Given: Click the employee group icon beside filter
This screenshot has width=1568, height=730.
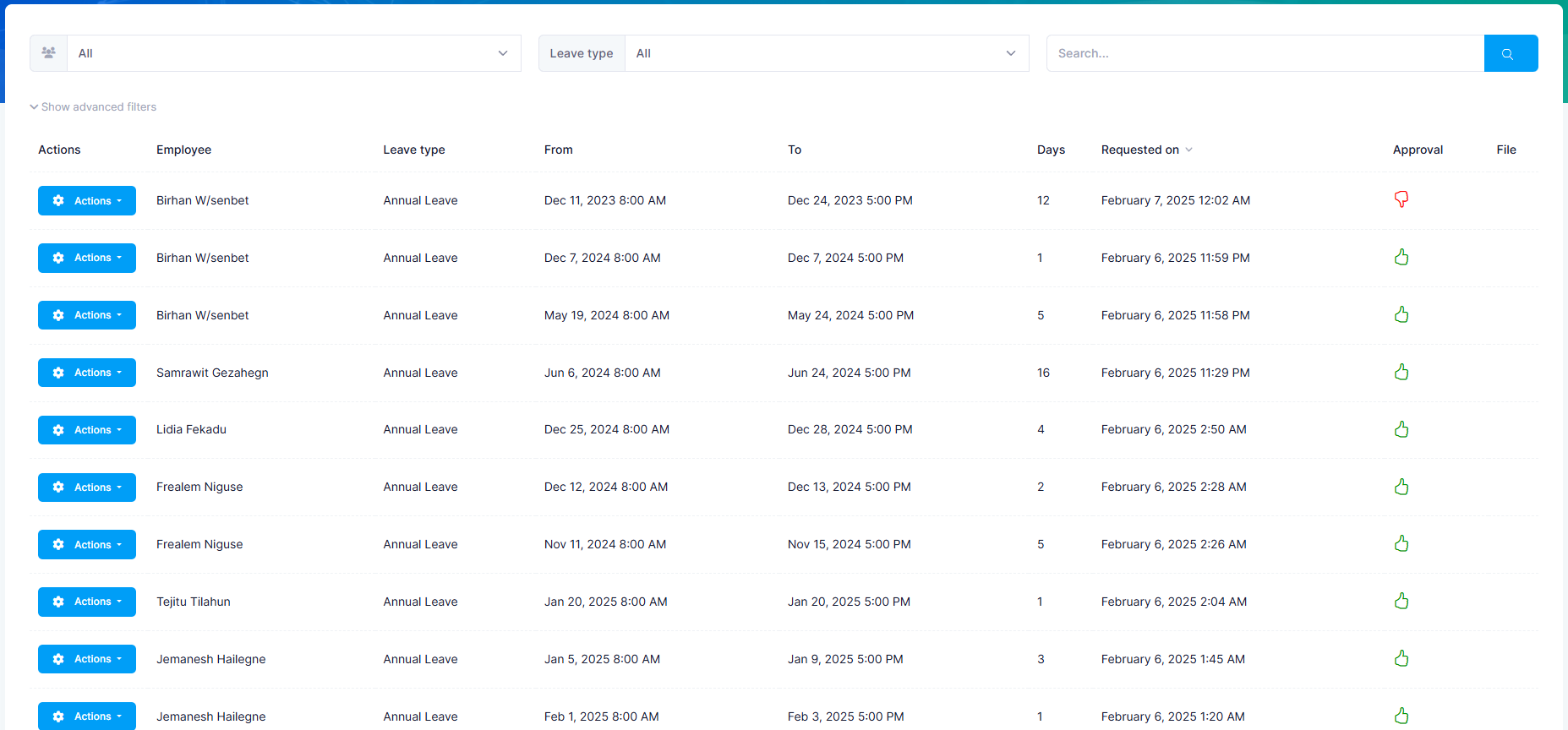Looking at the screenshot, I should (49, 53).
